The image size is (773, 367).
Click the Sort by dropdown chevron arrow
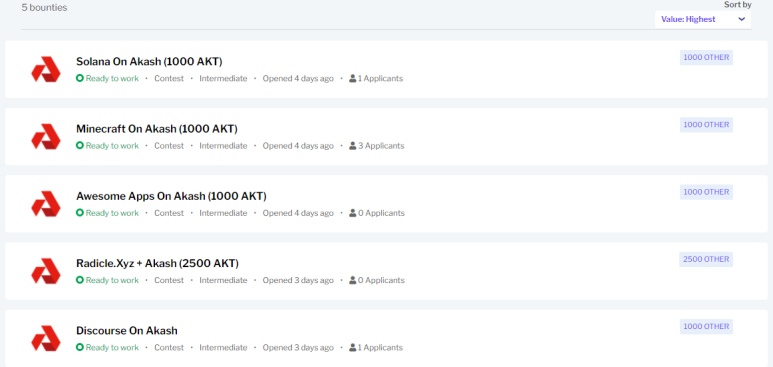click(x=741, y=19)
